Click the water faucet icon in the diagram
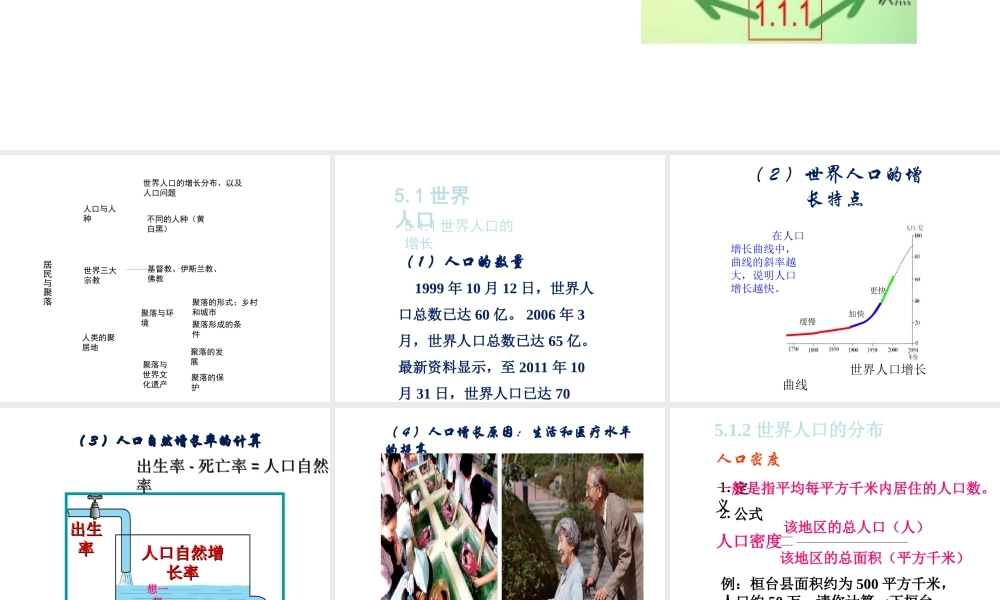 coord(96,507)
